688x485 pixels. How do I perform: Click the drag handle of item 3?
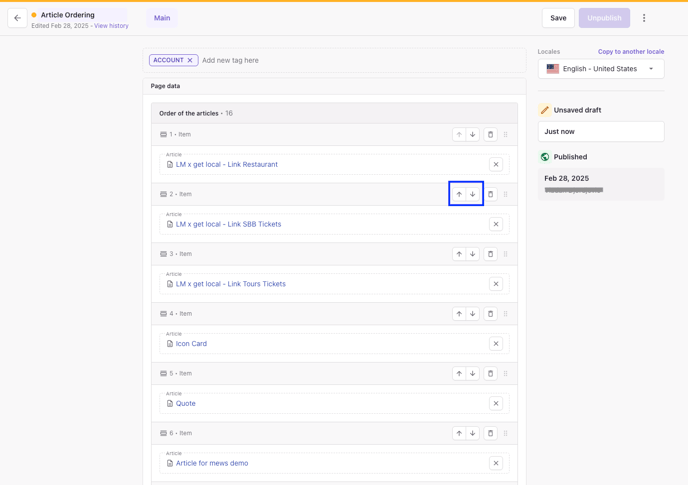click(x=505, y=254)
